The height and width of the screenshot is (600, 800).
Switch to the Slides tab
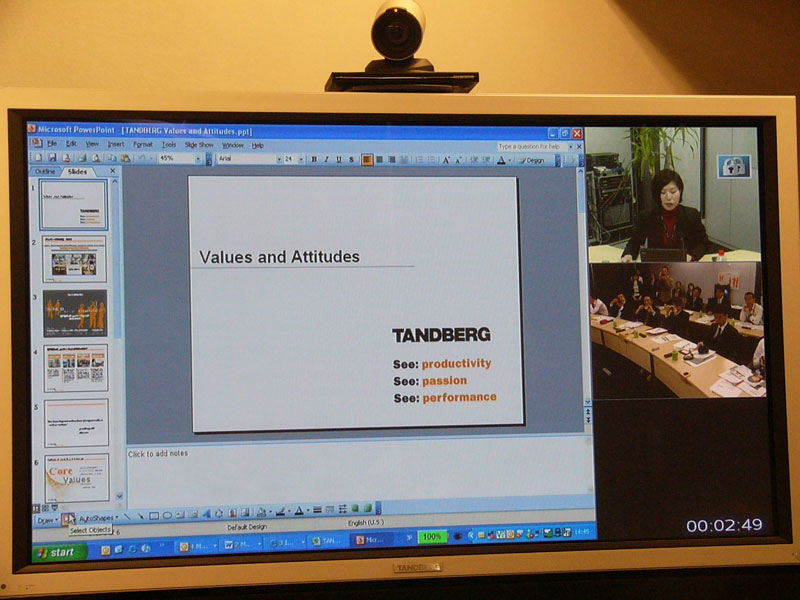[x=78, y=171]
